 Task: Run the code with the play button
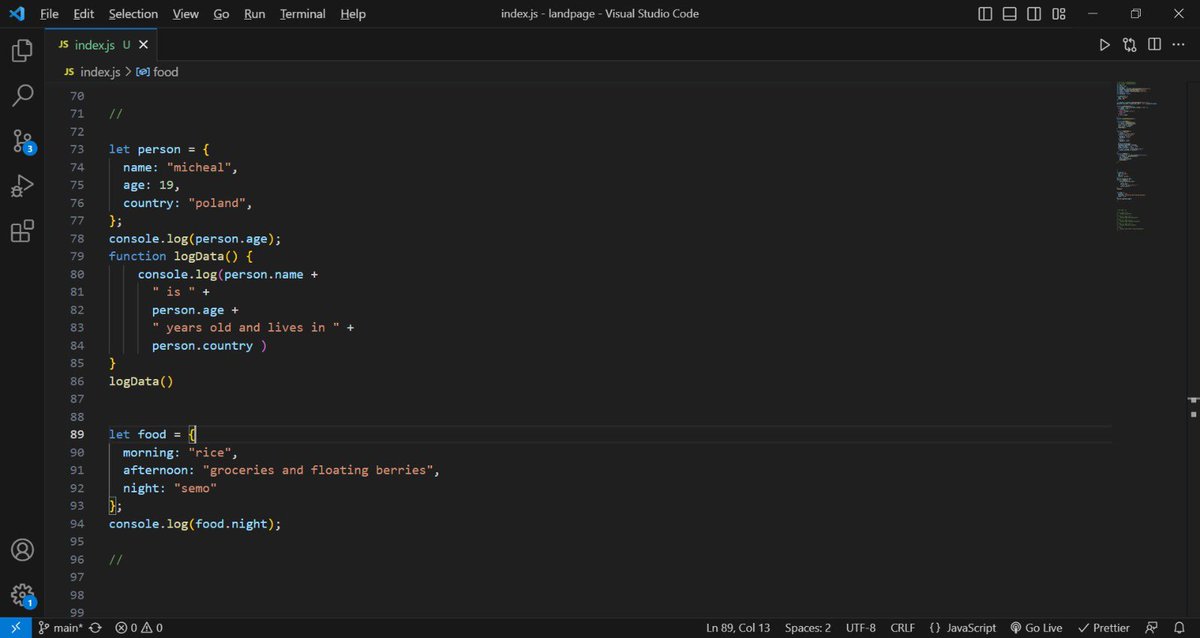click(x=1104, y=45)
